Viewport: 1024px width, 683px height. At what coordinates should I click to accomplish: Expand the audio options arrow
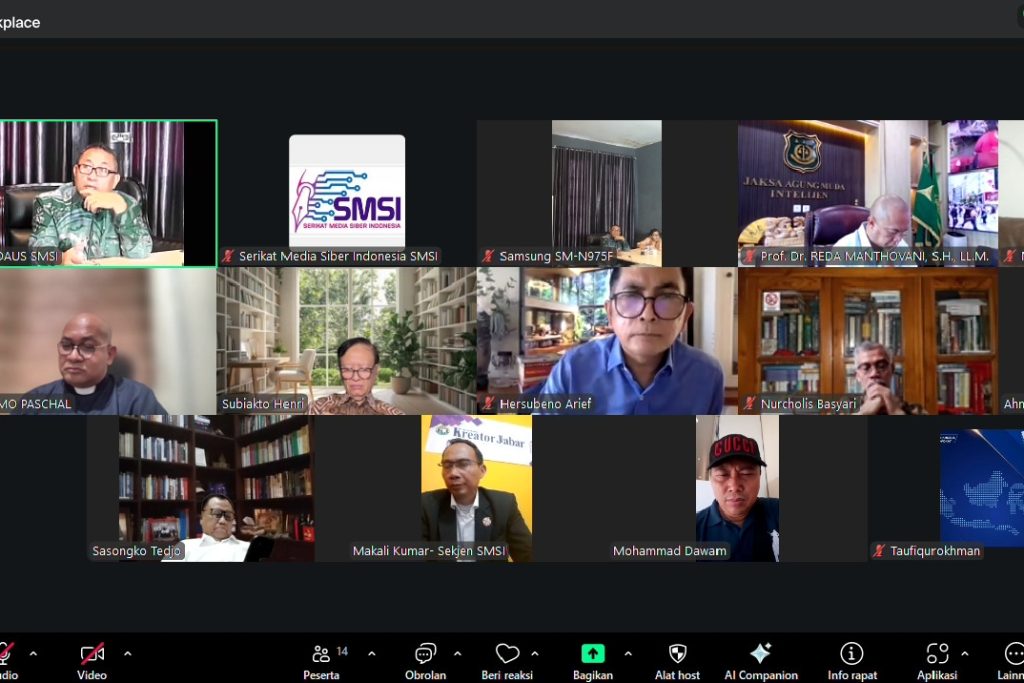click(x=33, y=654)
